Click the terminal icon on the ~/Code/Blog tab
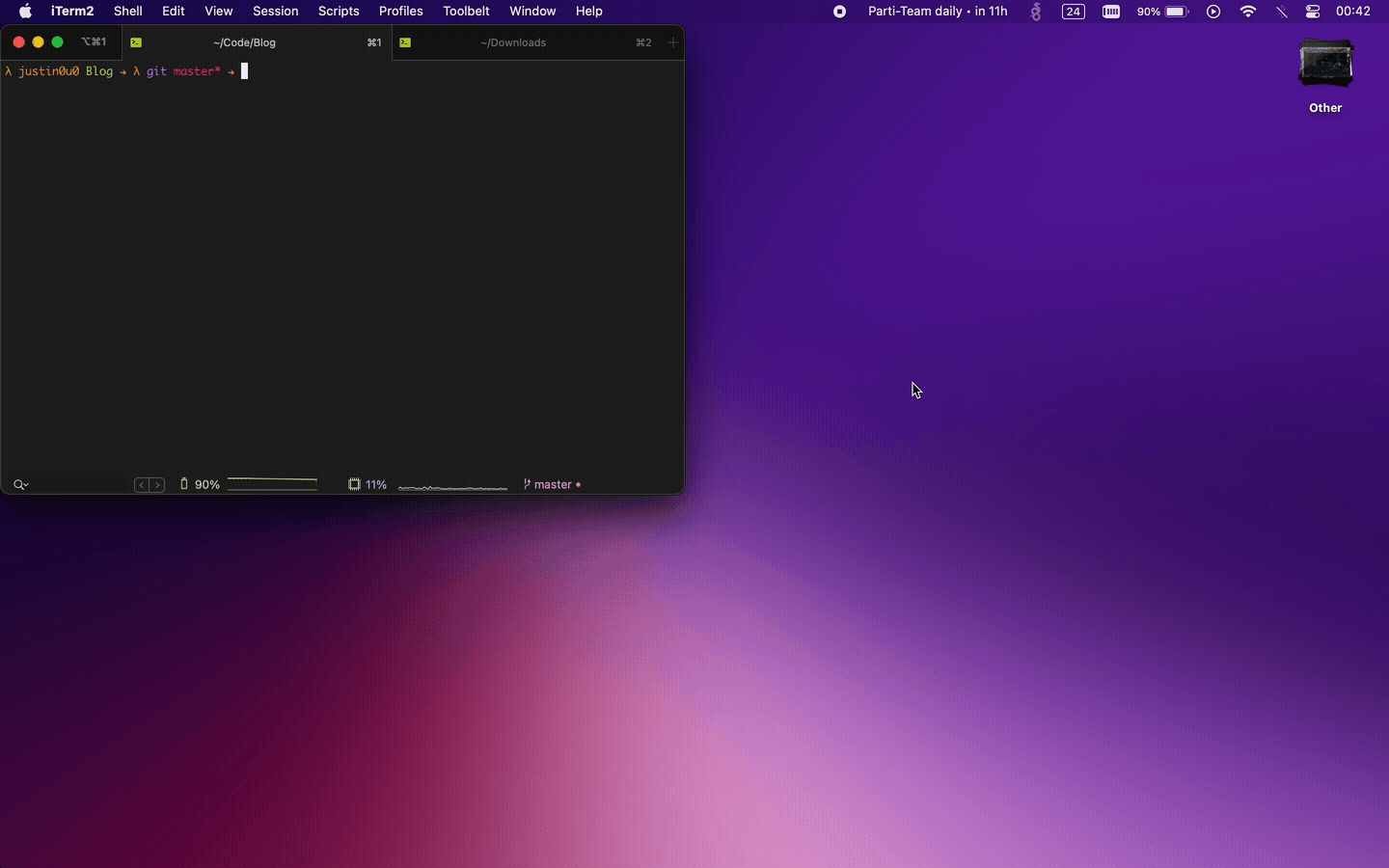 [x=135, y=42]
